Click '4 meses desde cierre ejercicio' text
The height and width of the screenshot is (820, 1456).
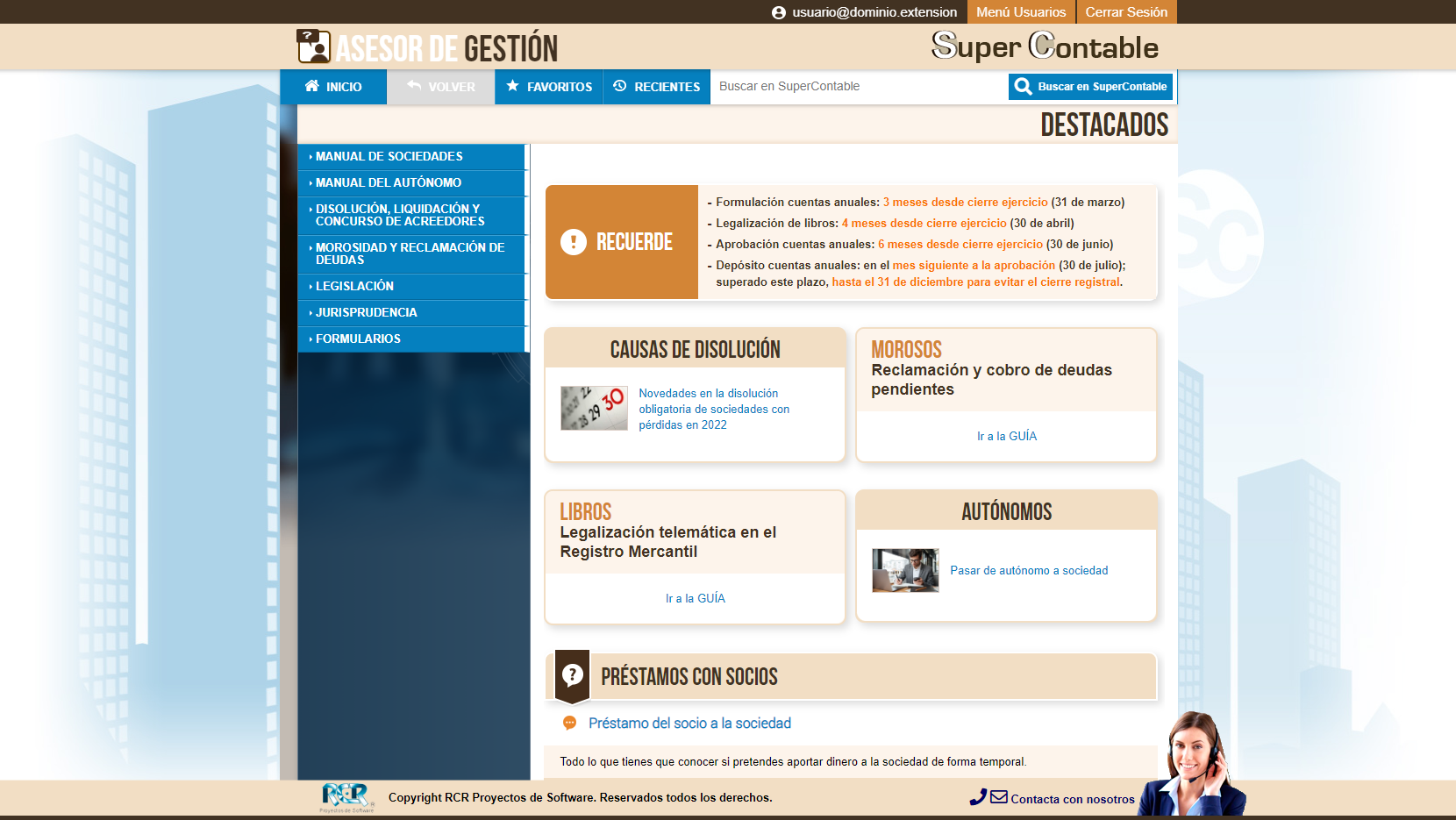(924, 223)
